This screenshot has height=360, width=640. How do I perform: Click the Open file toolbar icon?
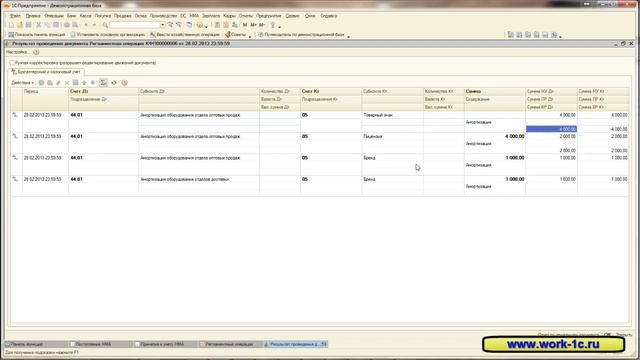[x=20, y=25]
